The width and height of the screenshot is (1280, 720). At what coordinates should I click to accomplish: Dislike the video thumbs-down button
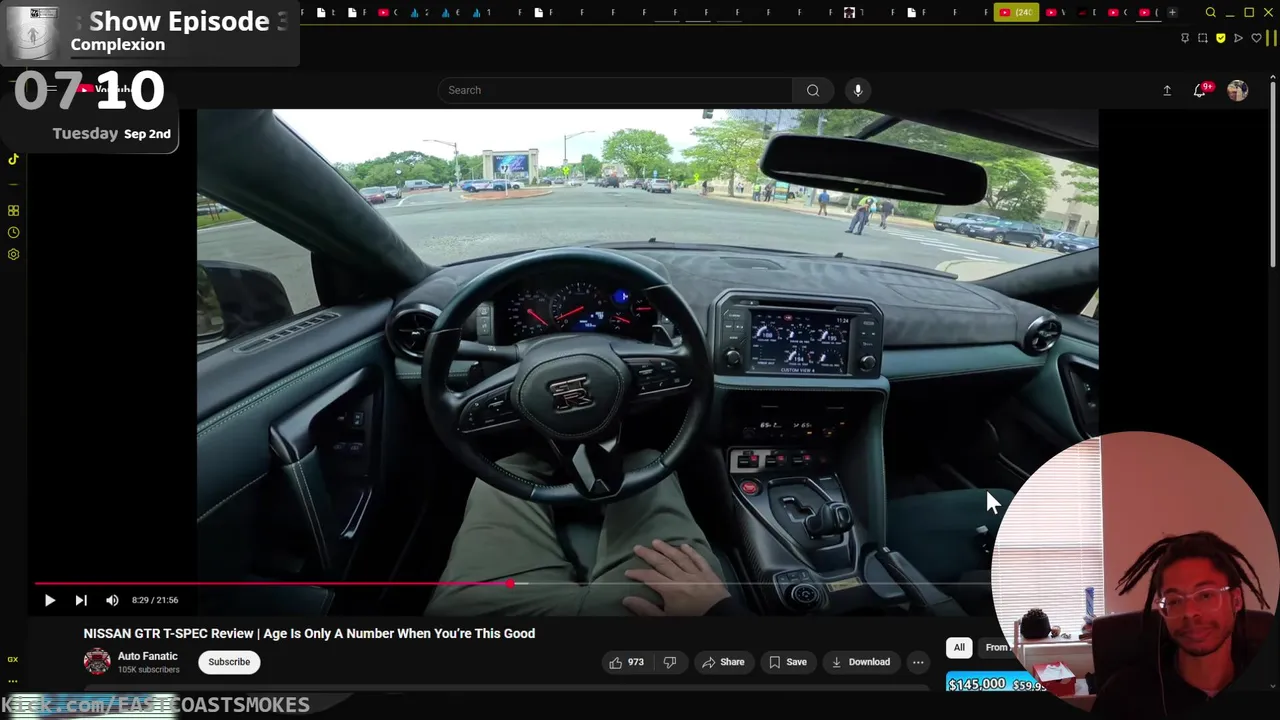[670, 662]
